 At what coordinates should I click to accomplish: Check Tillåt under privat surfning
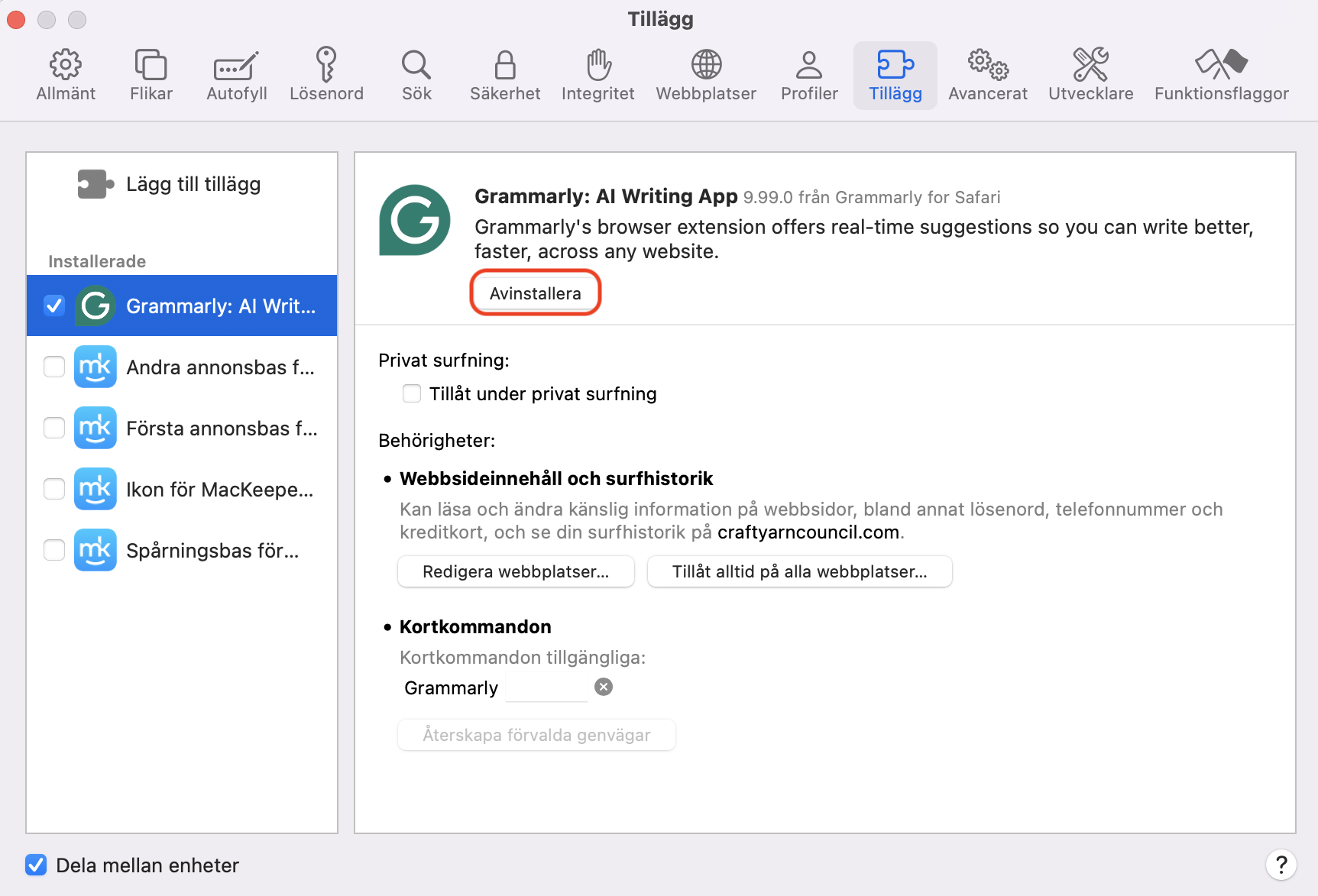pos(412,393)
